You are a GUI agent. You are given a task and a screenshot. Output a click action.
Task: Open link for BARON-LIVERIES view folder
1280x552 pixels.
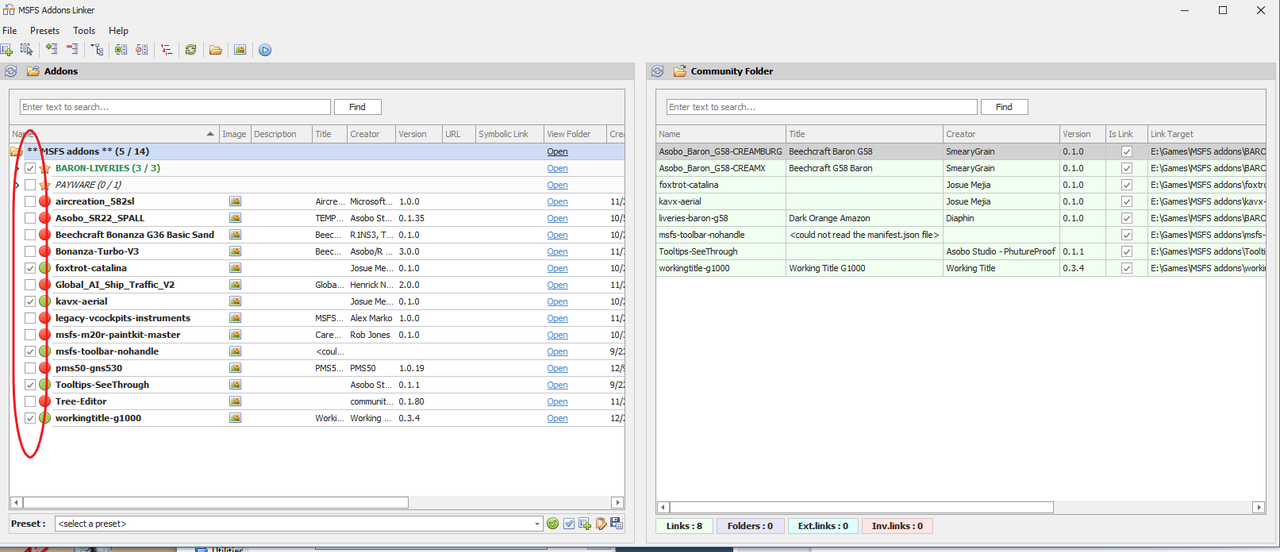click(557, 168)
